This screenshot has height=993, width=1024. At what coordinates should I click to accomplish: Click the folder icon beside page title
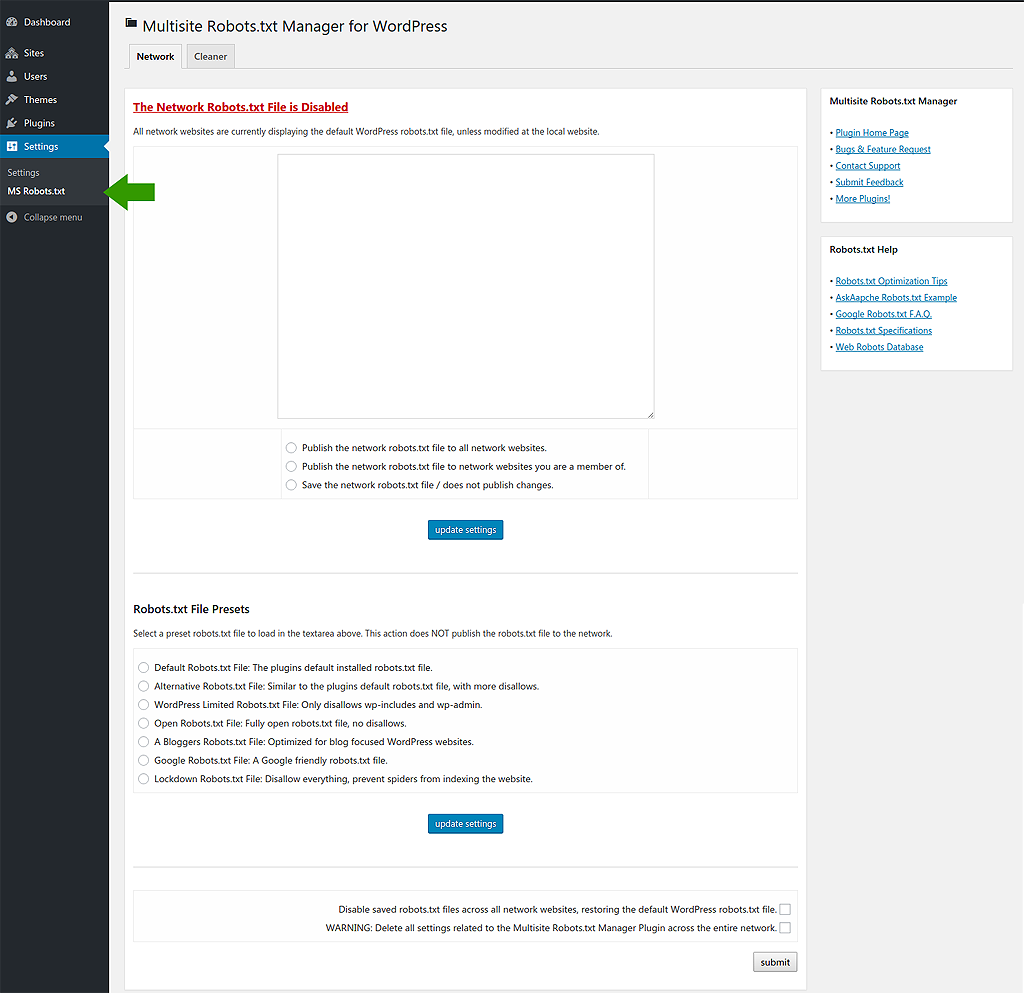tap(131, 24)
